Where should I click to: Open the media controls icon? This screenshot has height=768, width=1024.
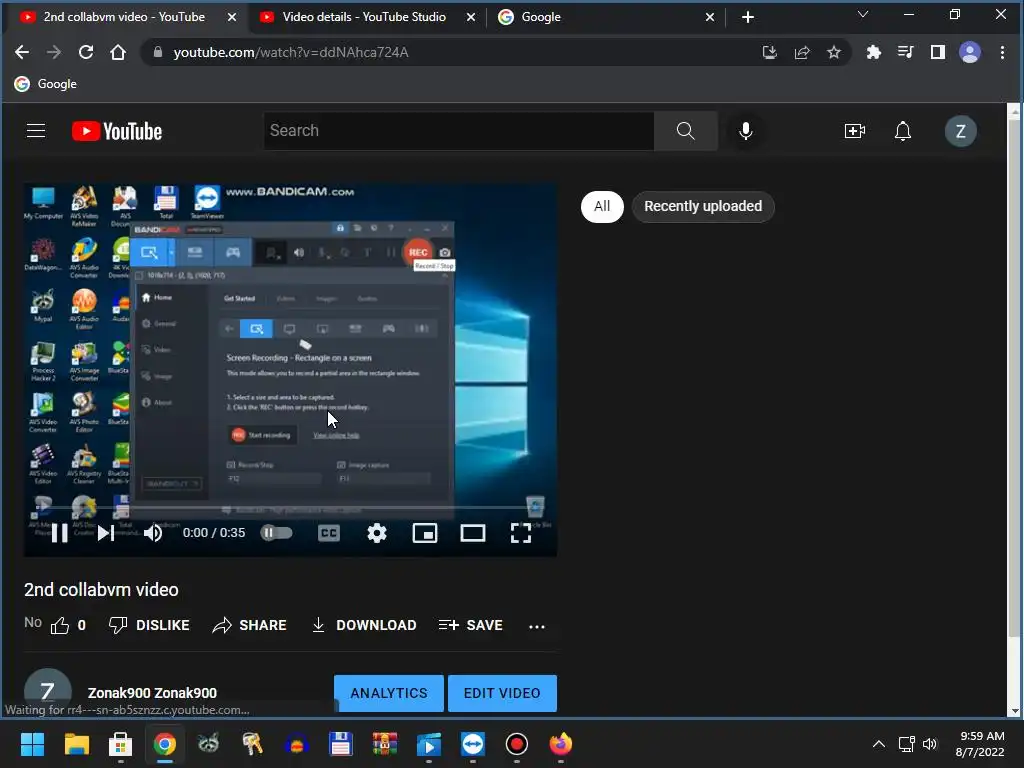tap(905, 52)
